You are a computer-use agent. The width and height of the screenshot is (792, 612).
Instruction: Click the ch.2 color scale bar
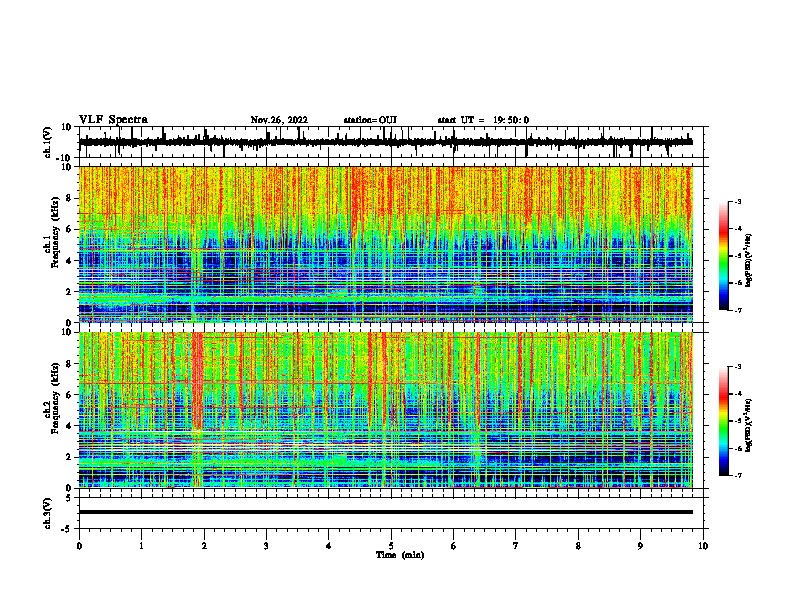[723, 421]
